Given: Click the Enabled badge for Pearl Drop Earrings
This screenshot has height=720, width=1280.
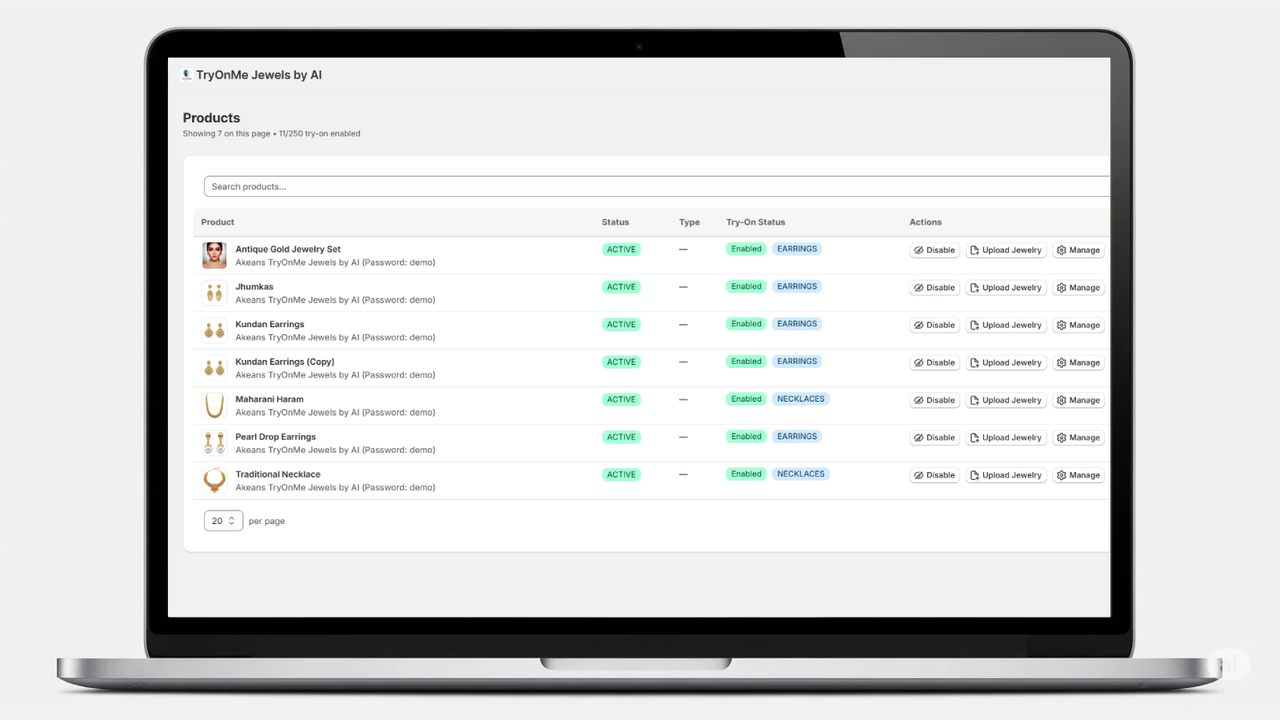Looking at the screenshot, I should coord(746,436).
